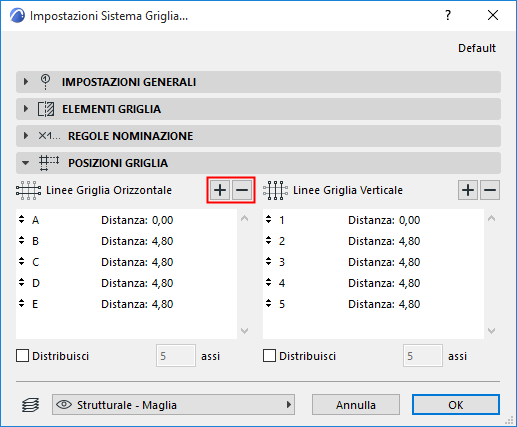Click Distanza 4,80 of vertical line 3
This screenshot has height=427, width=517.
[410, 262]
